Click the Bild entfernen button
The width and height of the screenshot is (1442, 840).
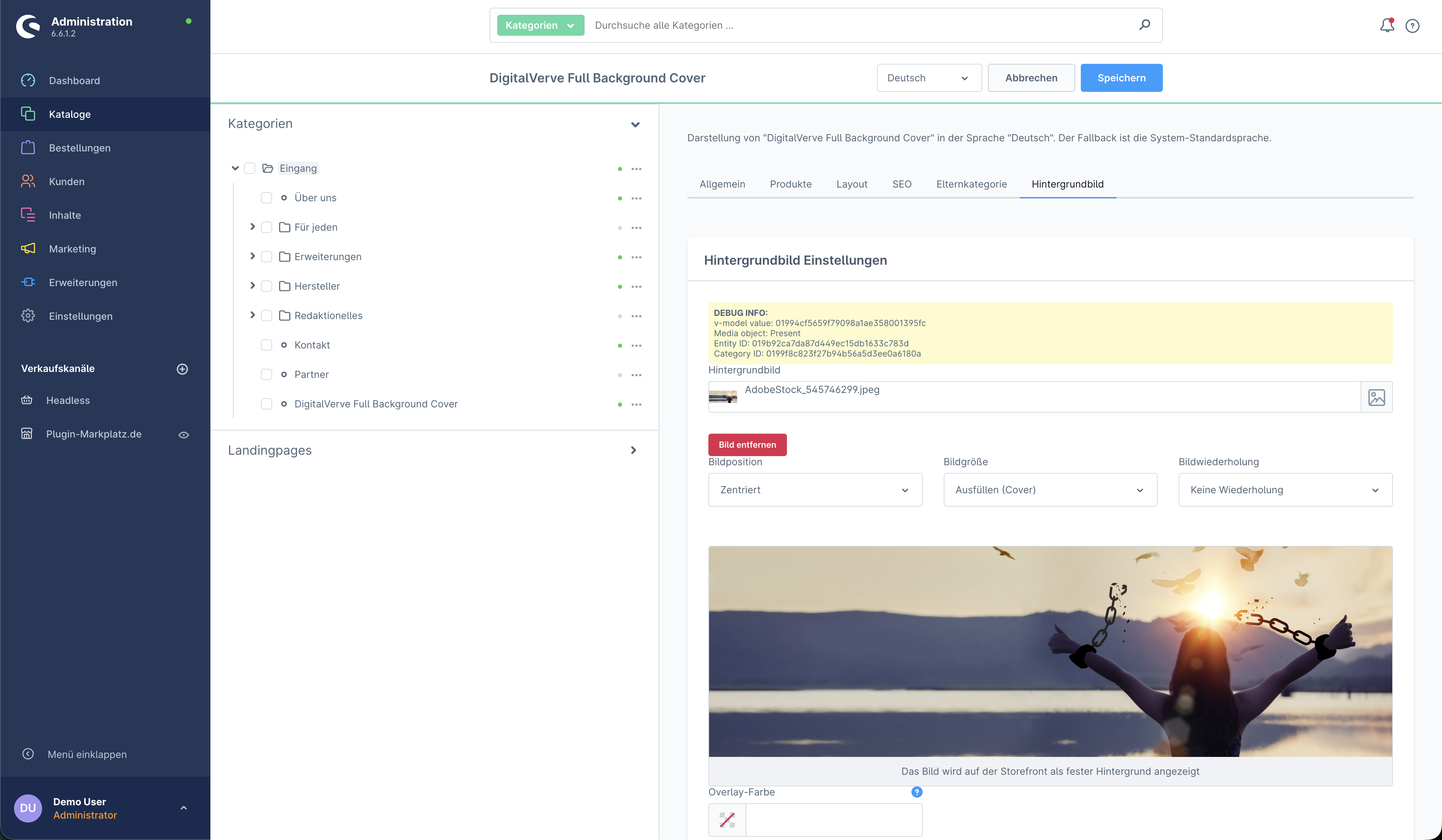coord(747,445)
